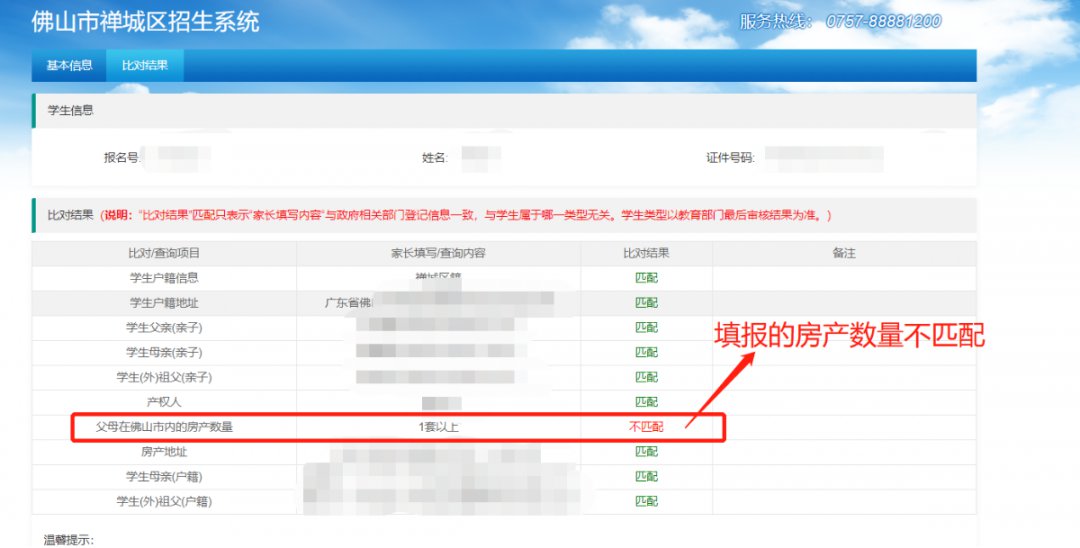Switch to the 基本信息 tab
1080x548 pixels.
click(69, 66)
